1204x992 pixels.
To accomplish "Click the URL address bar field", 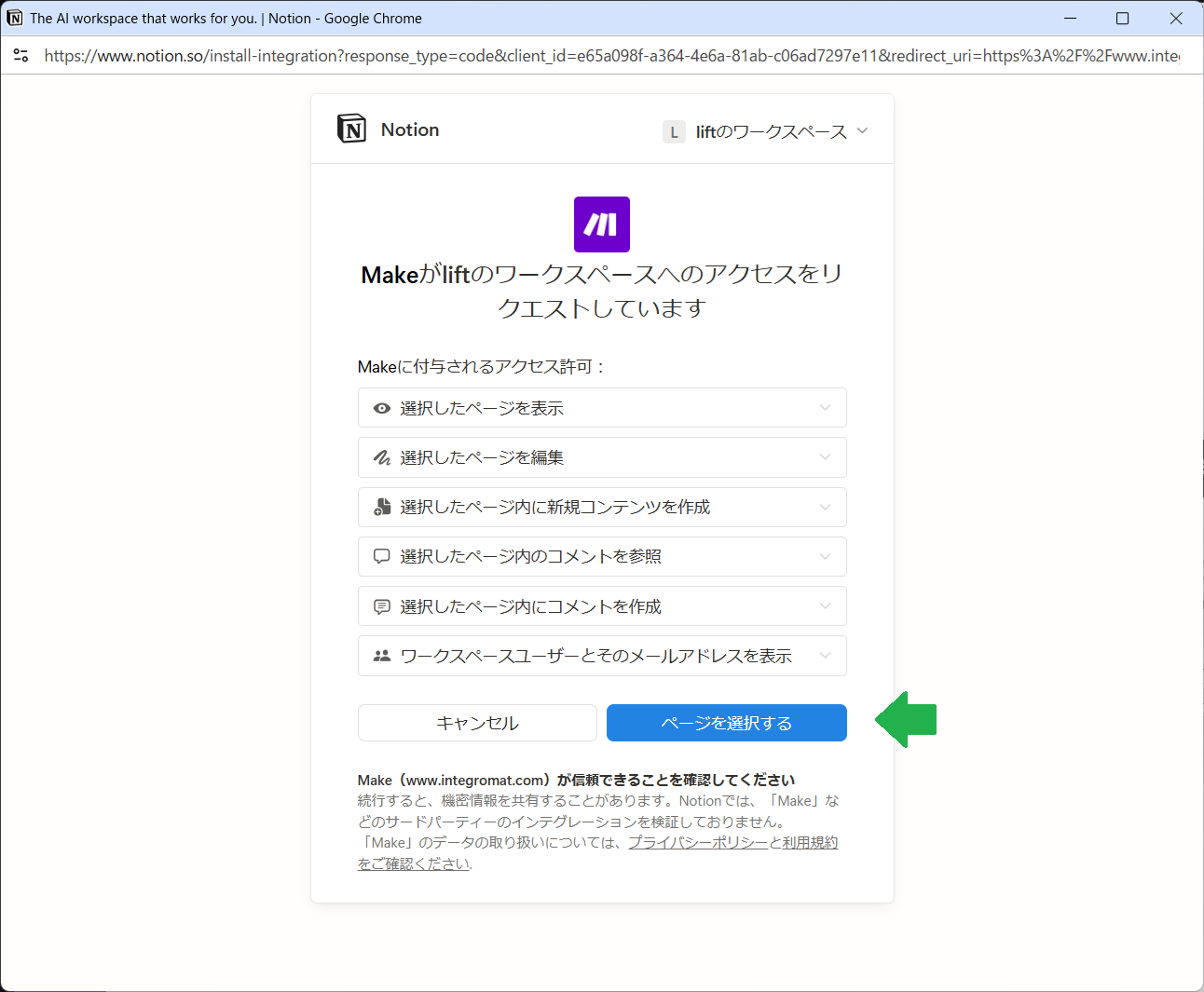I will tap(611, 56).
